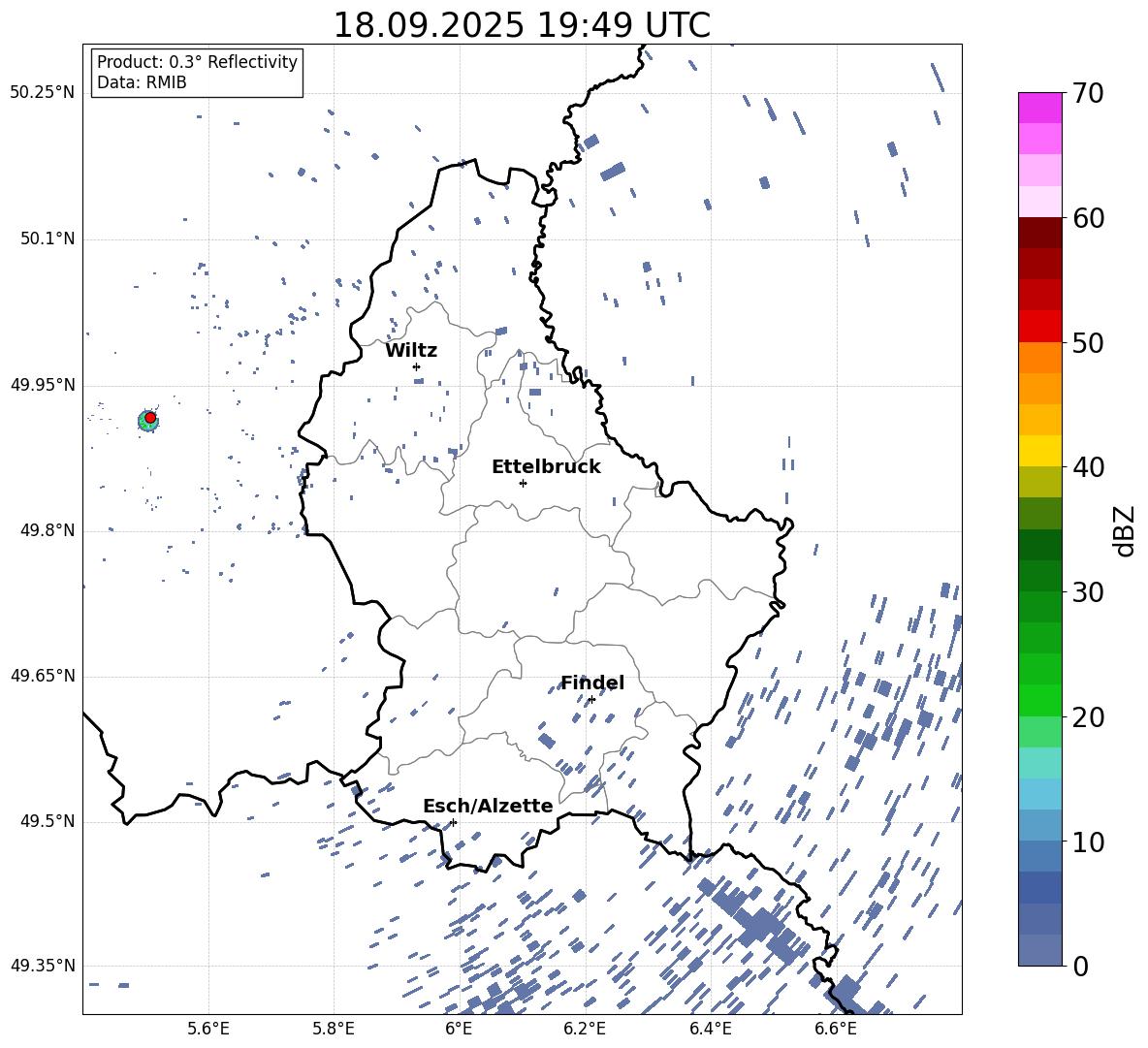Click latitude label 49.8°N

(x=47, y=530)
